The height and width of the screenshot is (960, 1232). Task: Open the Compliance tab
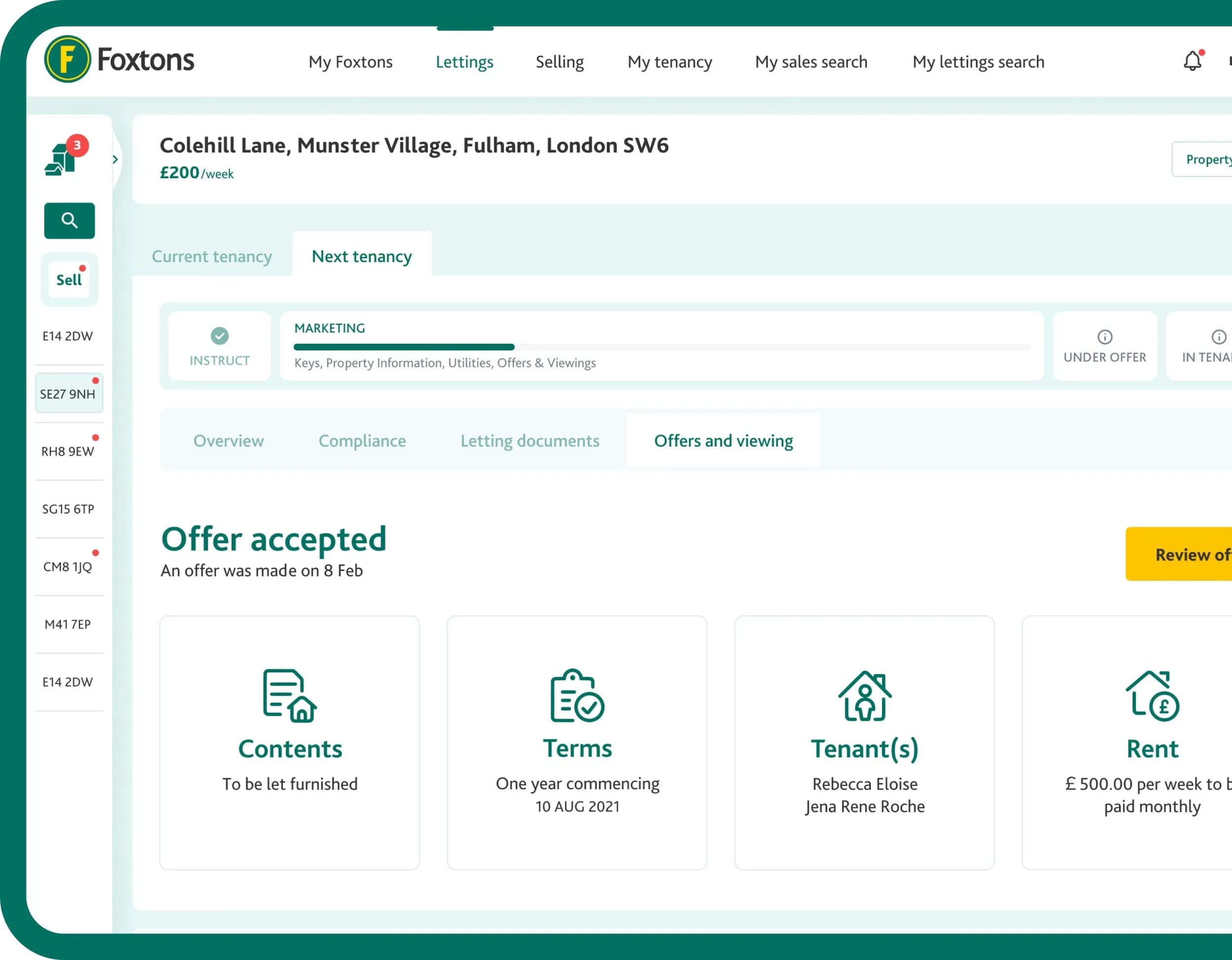[362, 441]
